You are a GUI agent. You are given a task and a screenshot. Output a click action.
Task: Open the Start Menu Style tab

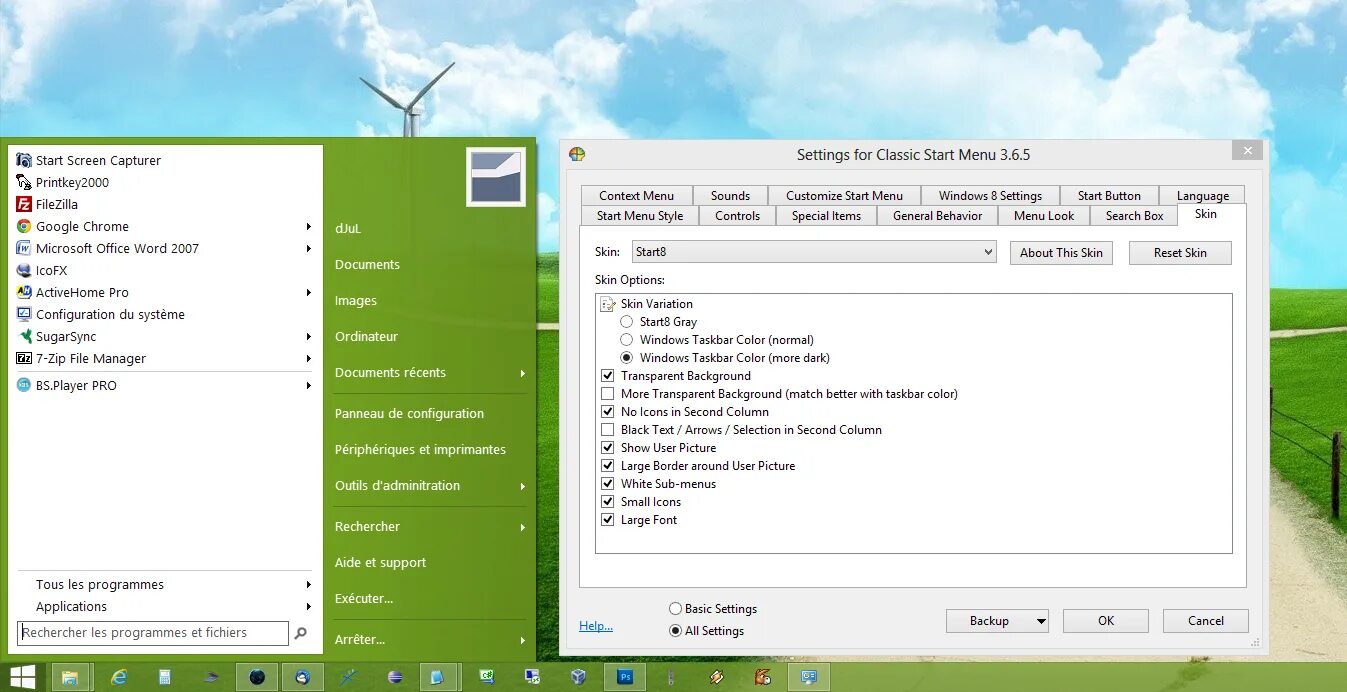coord(640,216)
